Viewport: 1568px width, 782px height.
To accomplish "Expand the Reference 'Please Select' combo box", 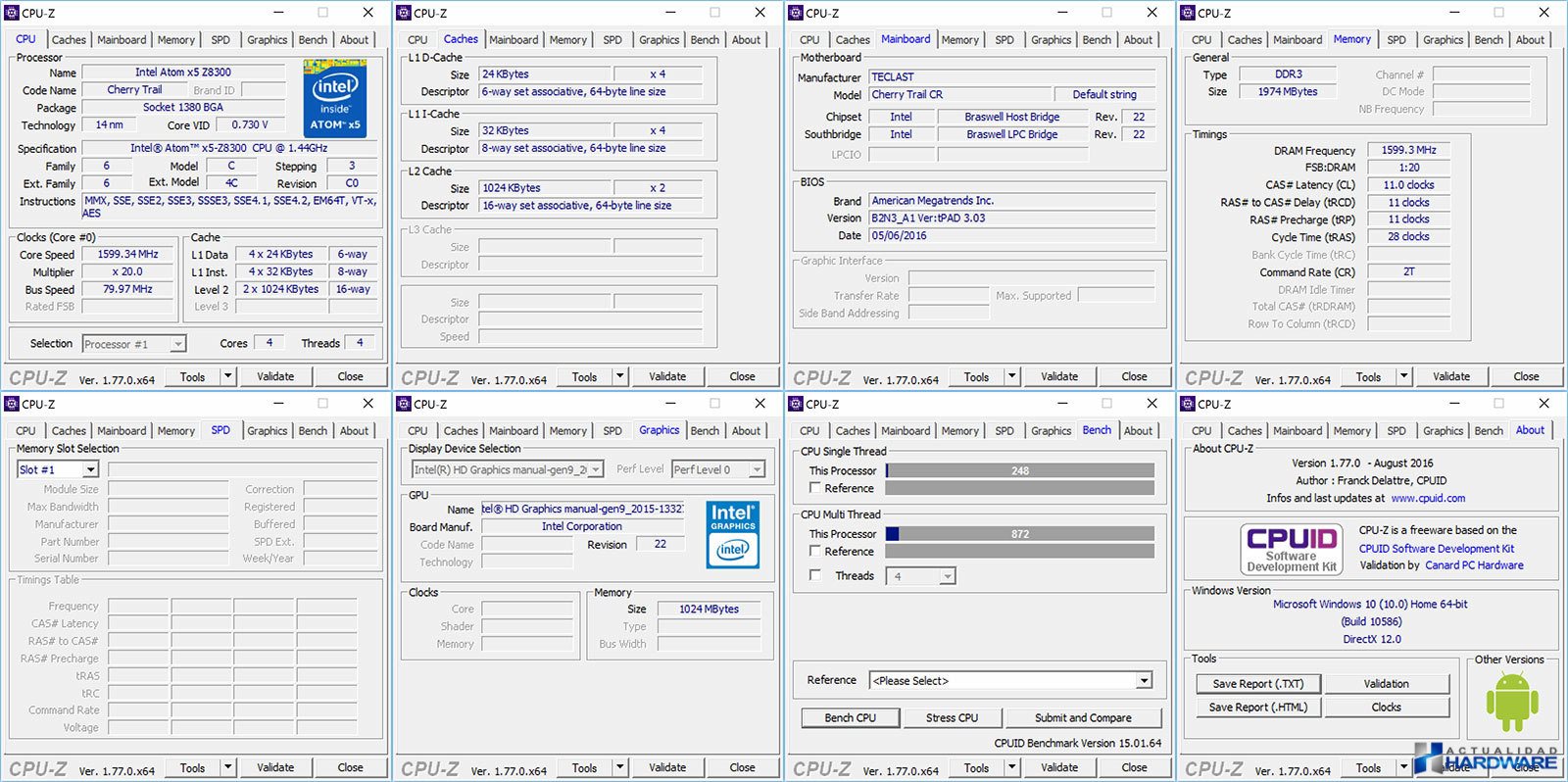I will pos(1144,681).
